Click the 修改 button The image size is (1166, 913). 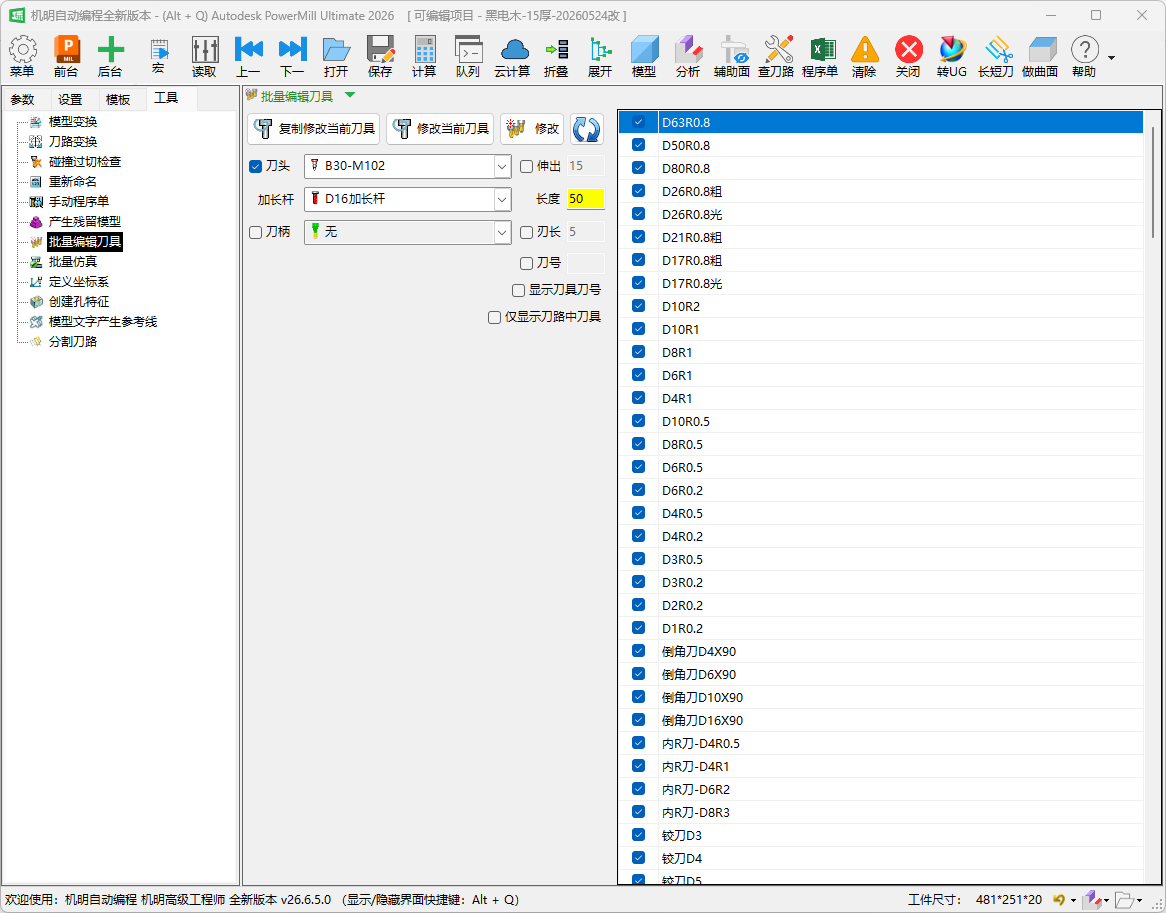[532, 129]
